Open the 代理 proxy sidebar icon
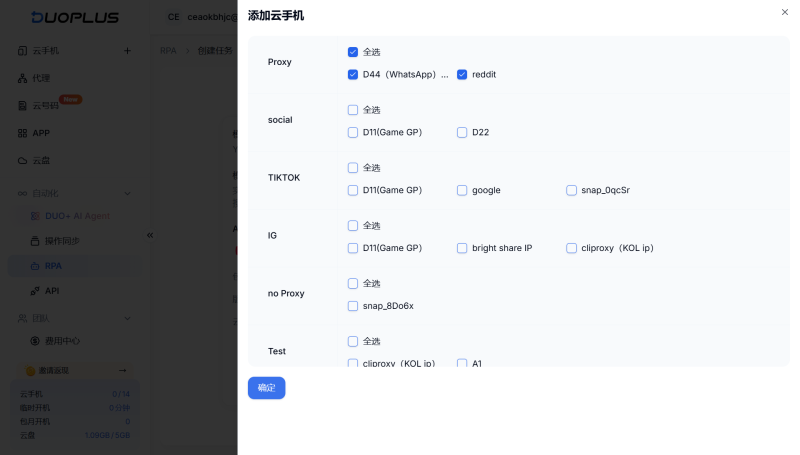 coord(22,78)
